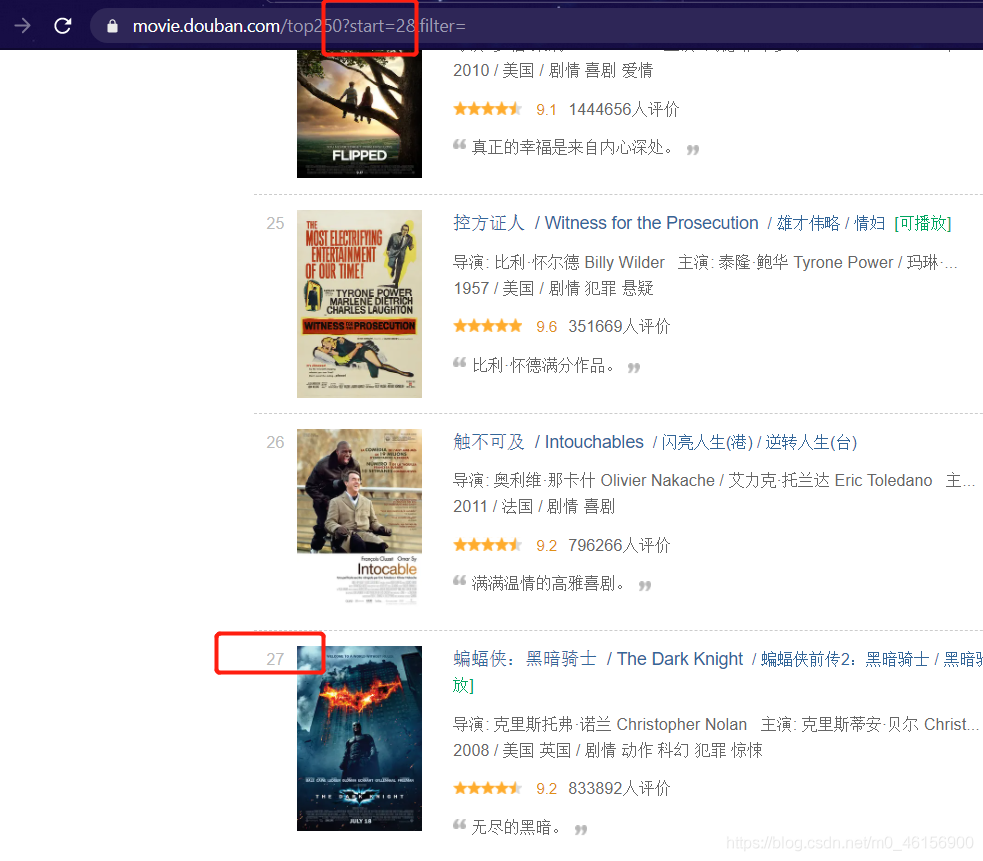The width and height of the screenshot is (983, 861).
Task: Click the quote 无尽的黑暗
Action: click(516, 827)
